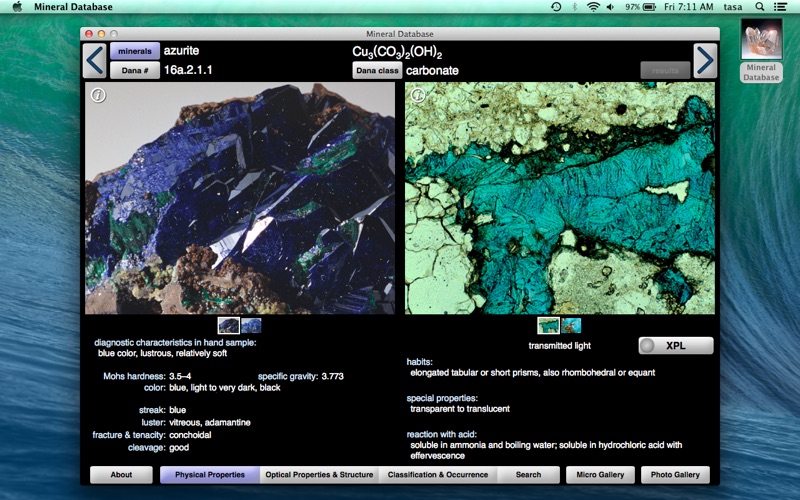Switch to Optical Properties & Structure tab

pos(319,474)
